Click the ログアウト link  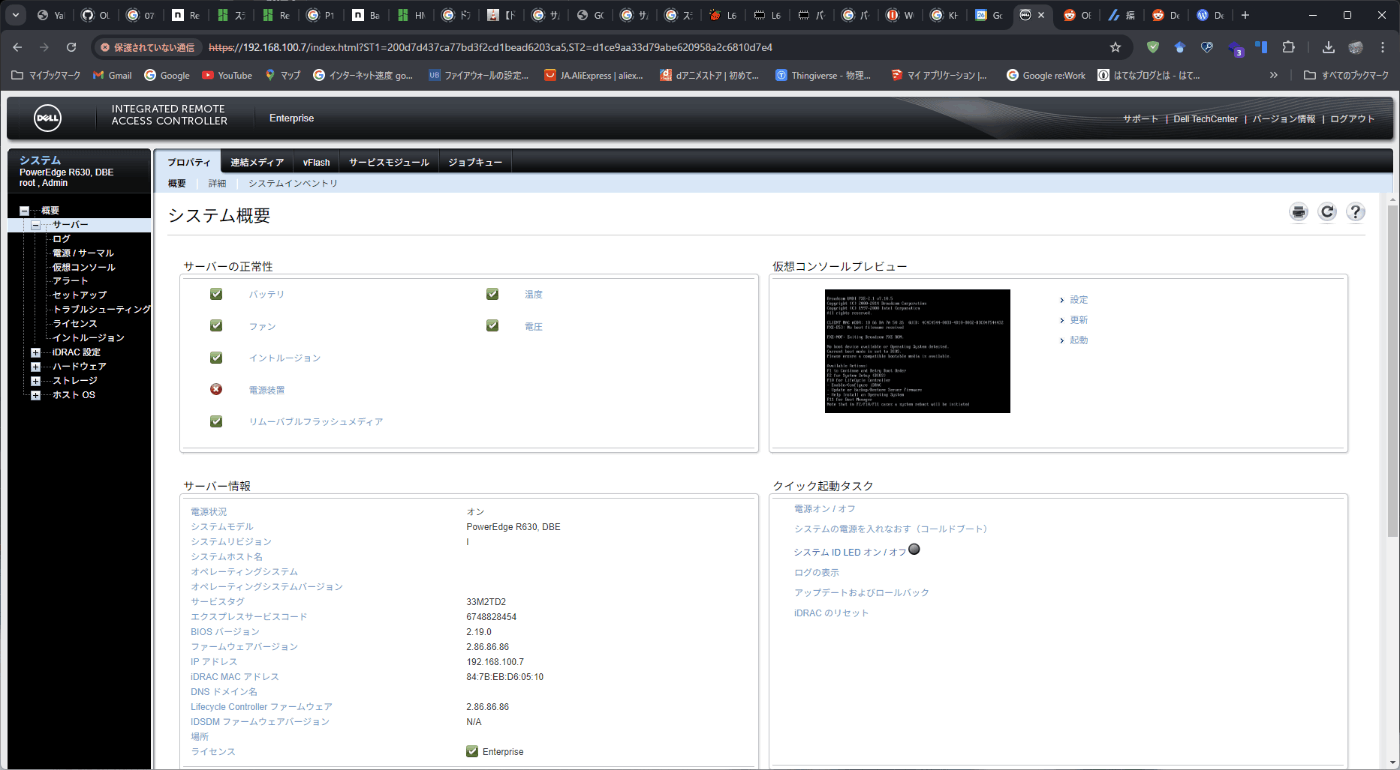pos(1352,119)
